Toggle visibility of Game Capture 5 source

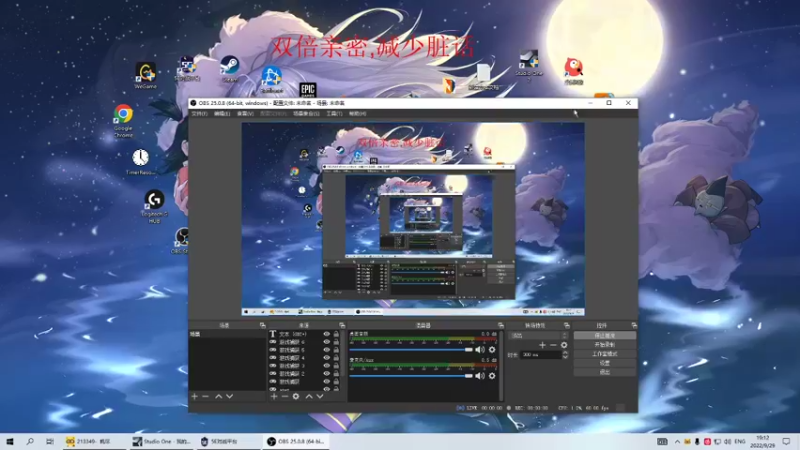coord(327,350)
